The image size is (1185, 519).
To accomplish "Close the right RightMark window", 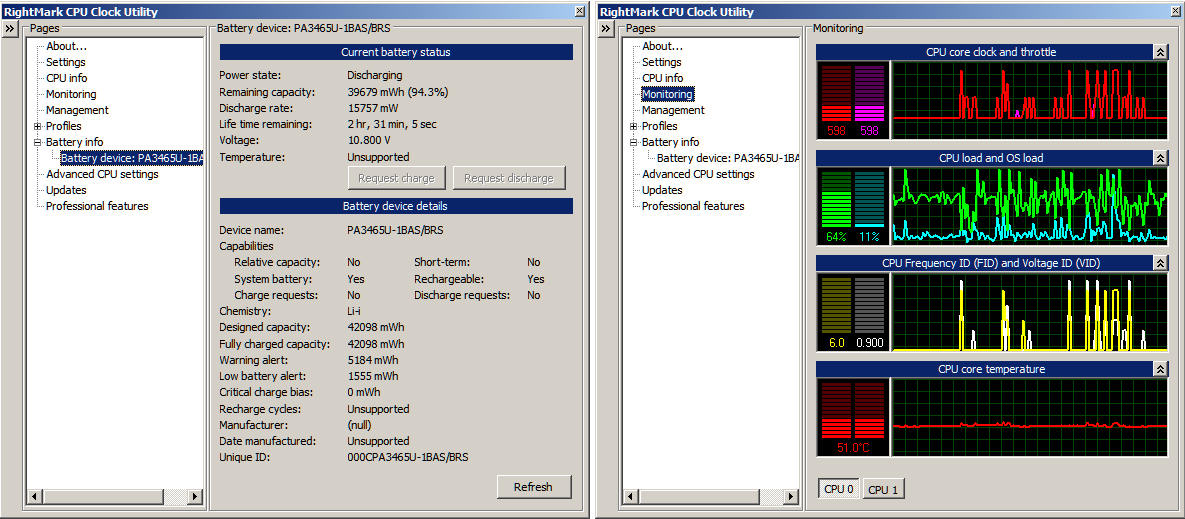I will point(1175,11).
